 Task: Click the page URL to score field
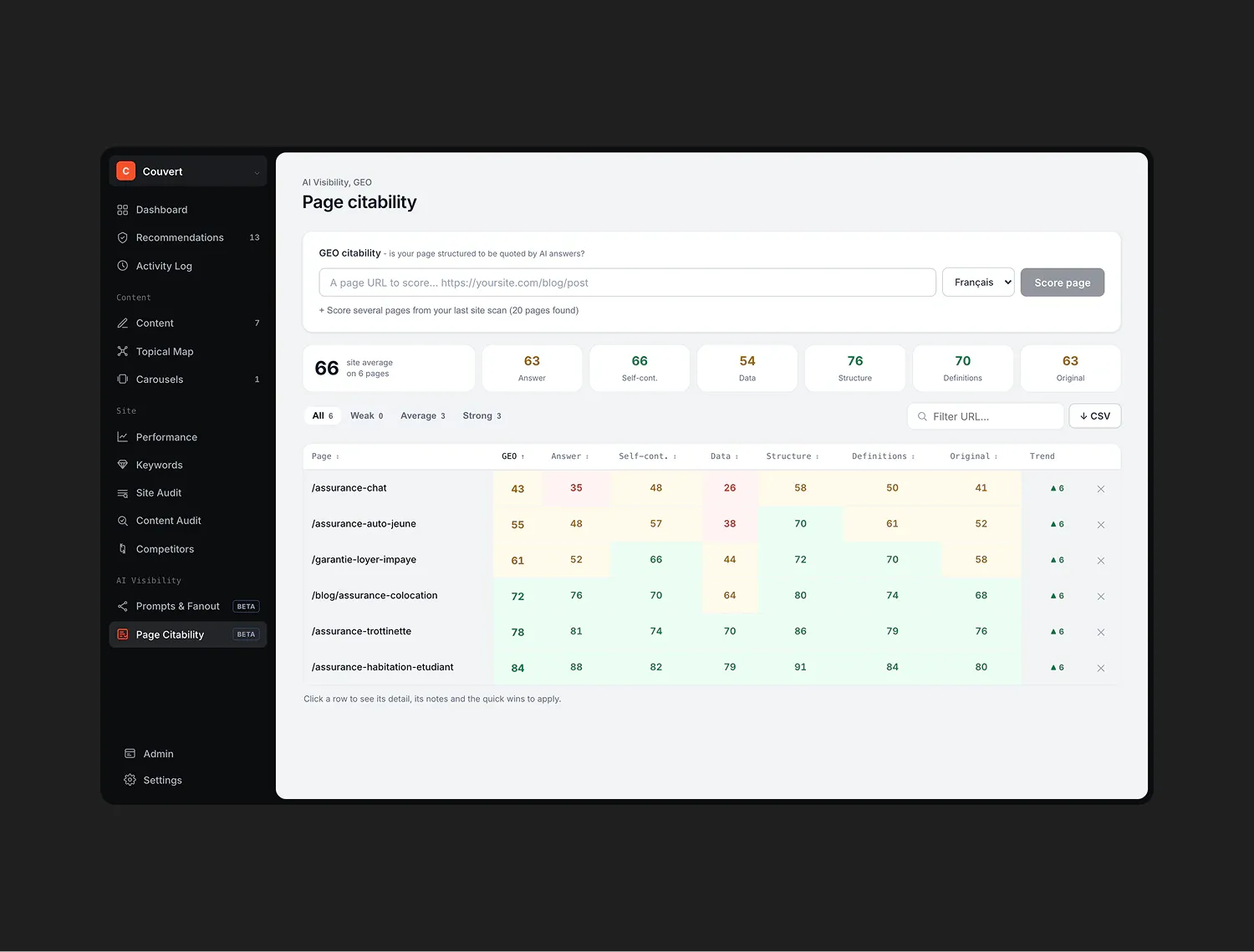[628, 283]
